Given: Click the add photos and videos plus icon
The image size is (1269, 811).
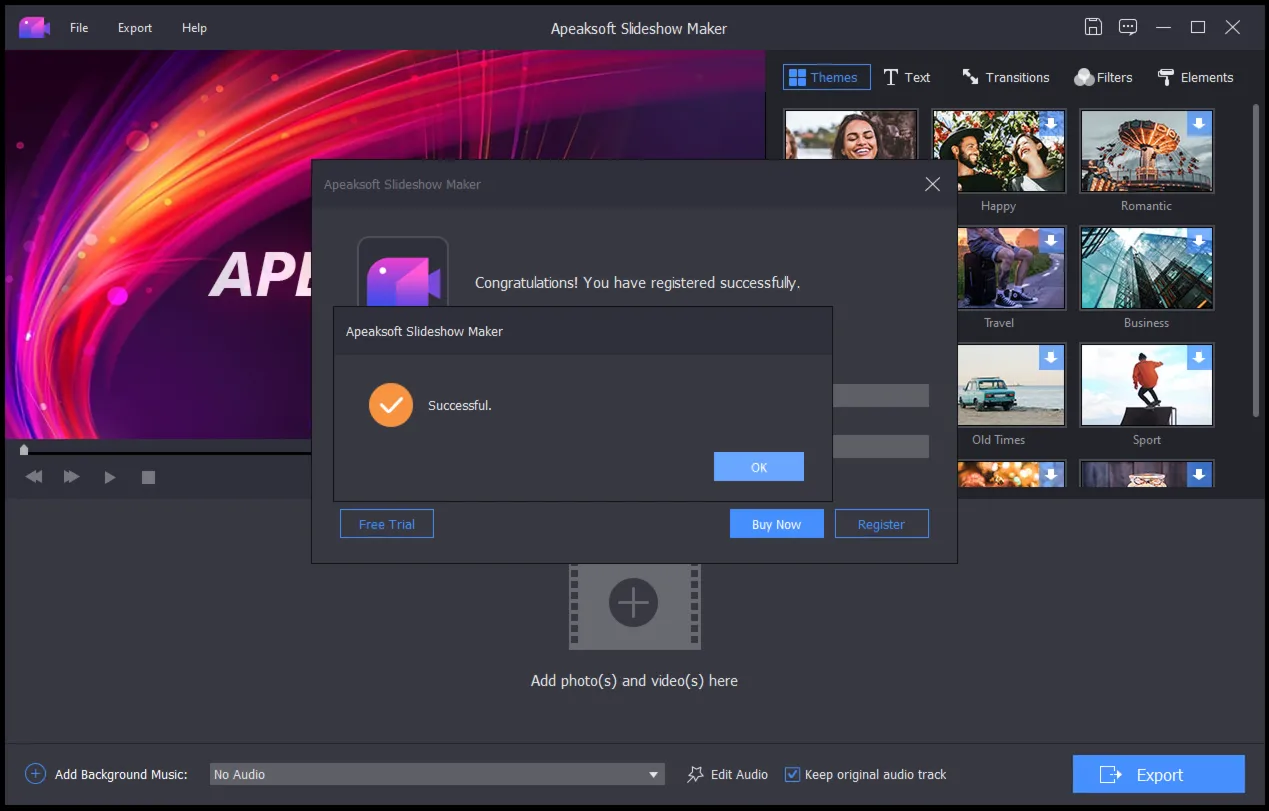Looking at the screenshot, I should pos(633,603).
